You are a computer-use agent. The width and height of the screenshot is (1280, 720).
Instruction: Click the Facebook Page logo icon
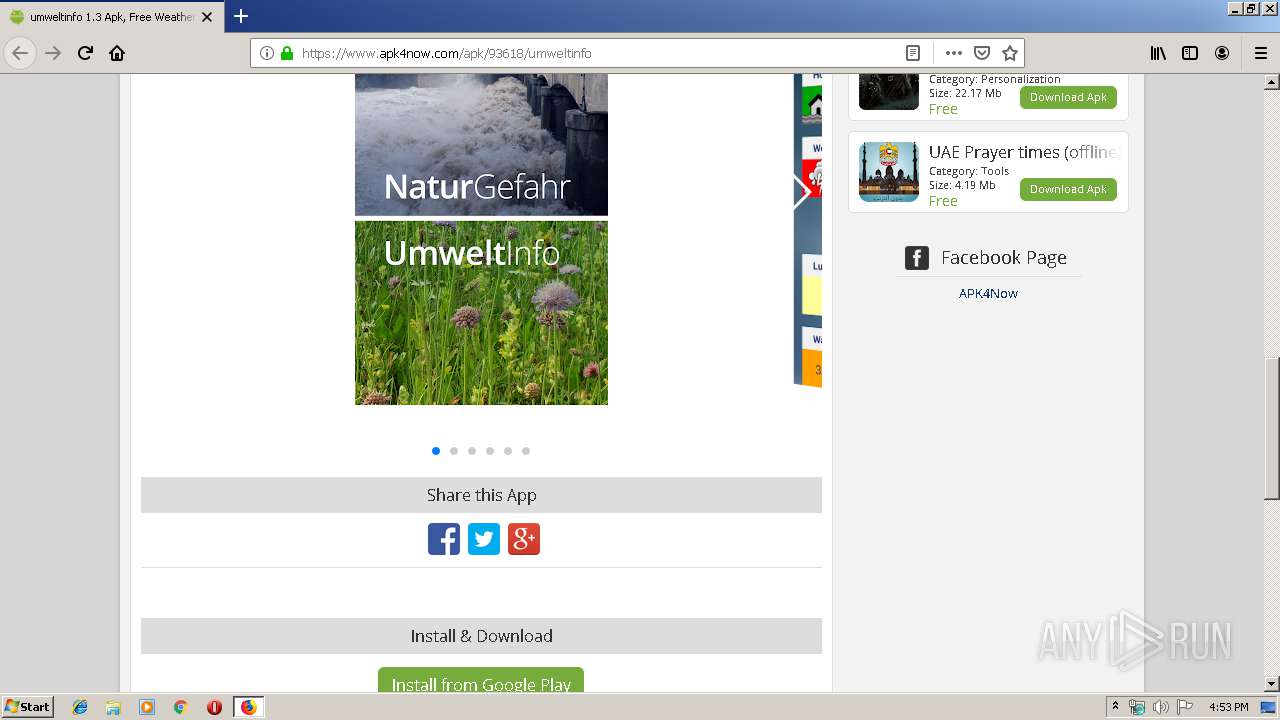917,258
